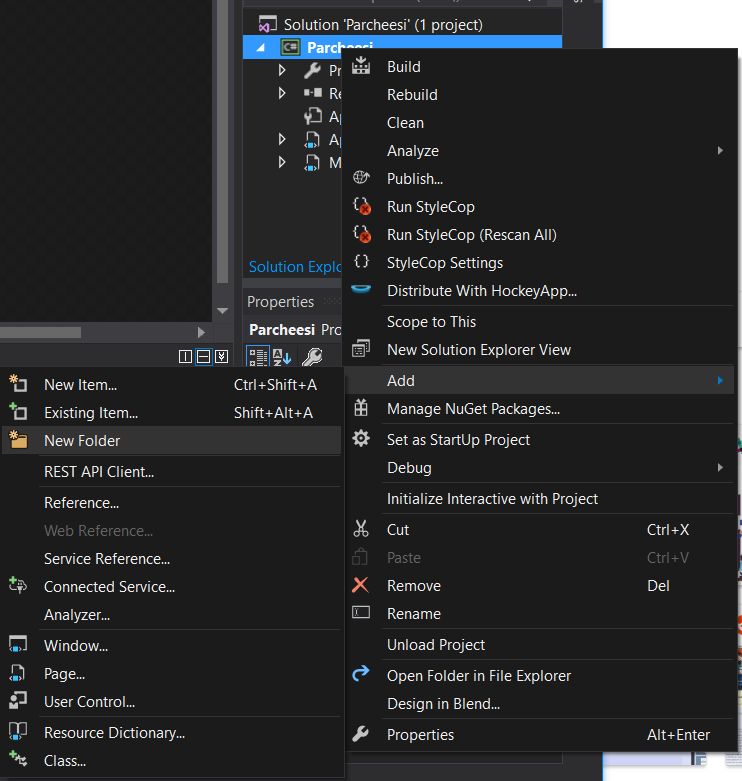This screenshot has height=781, width=742.
Task: Choose Rebuild from the context menu
Action: pos(412,95)
